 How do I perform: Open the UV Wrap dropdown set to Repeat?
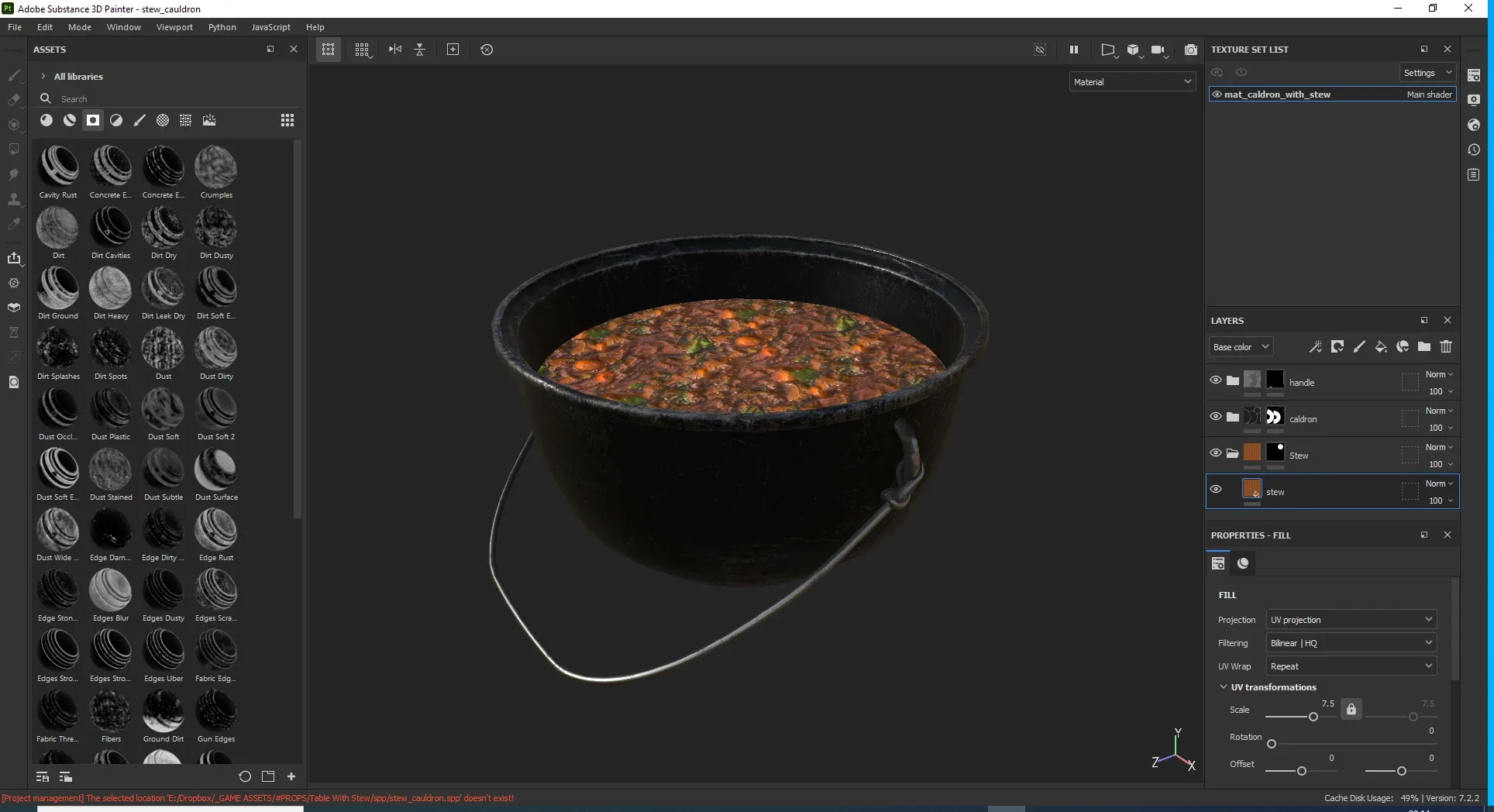click(x=1351, y=666)
